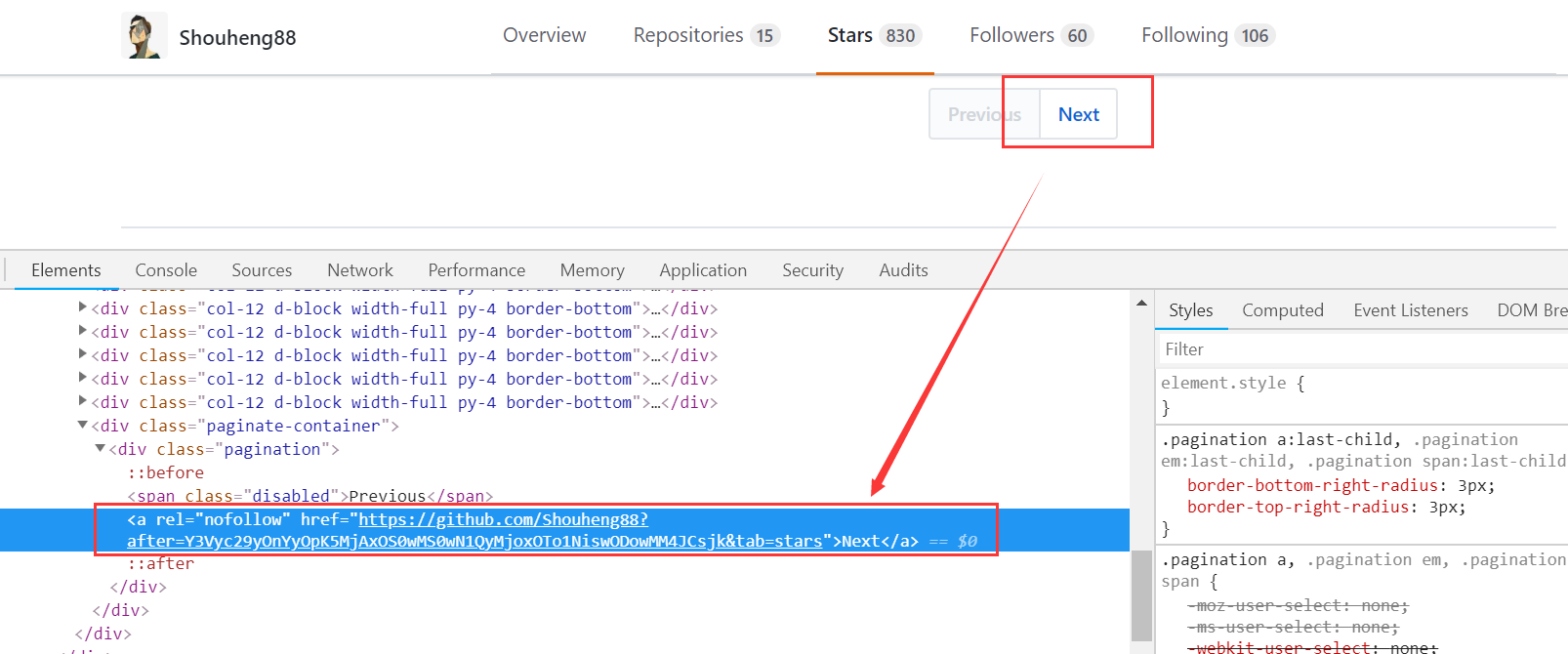Collapse the paginate-container div node

83,425
